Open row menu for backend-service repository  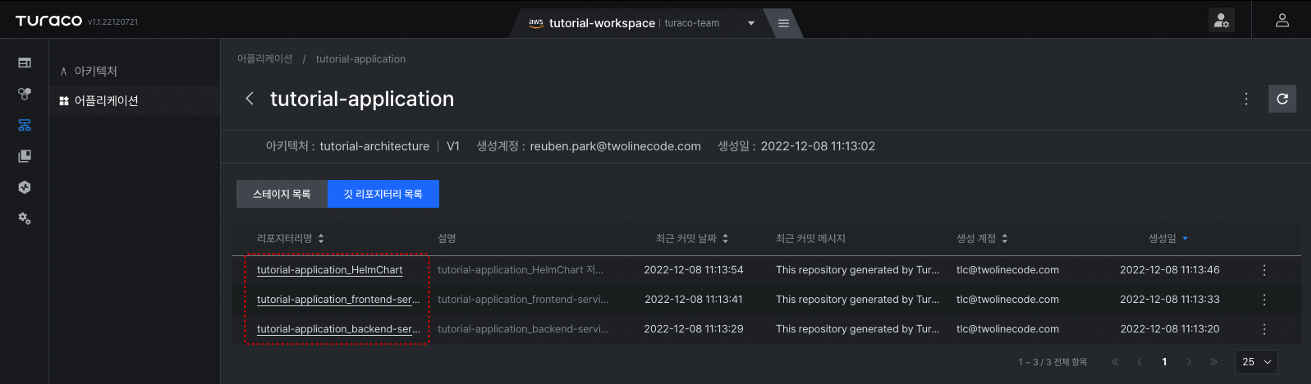(1264, 329)
